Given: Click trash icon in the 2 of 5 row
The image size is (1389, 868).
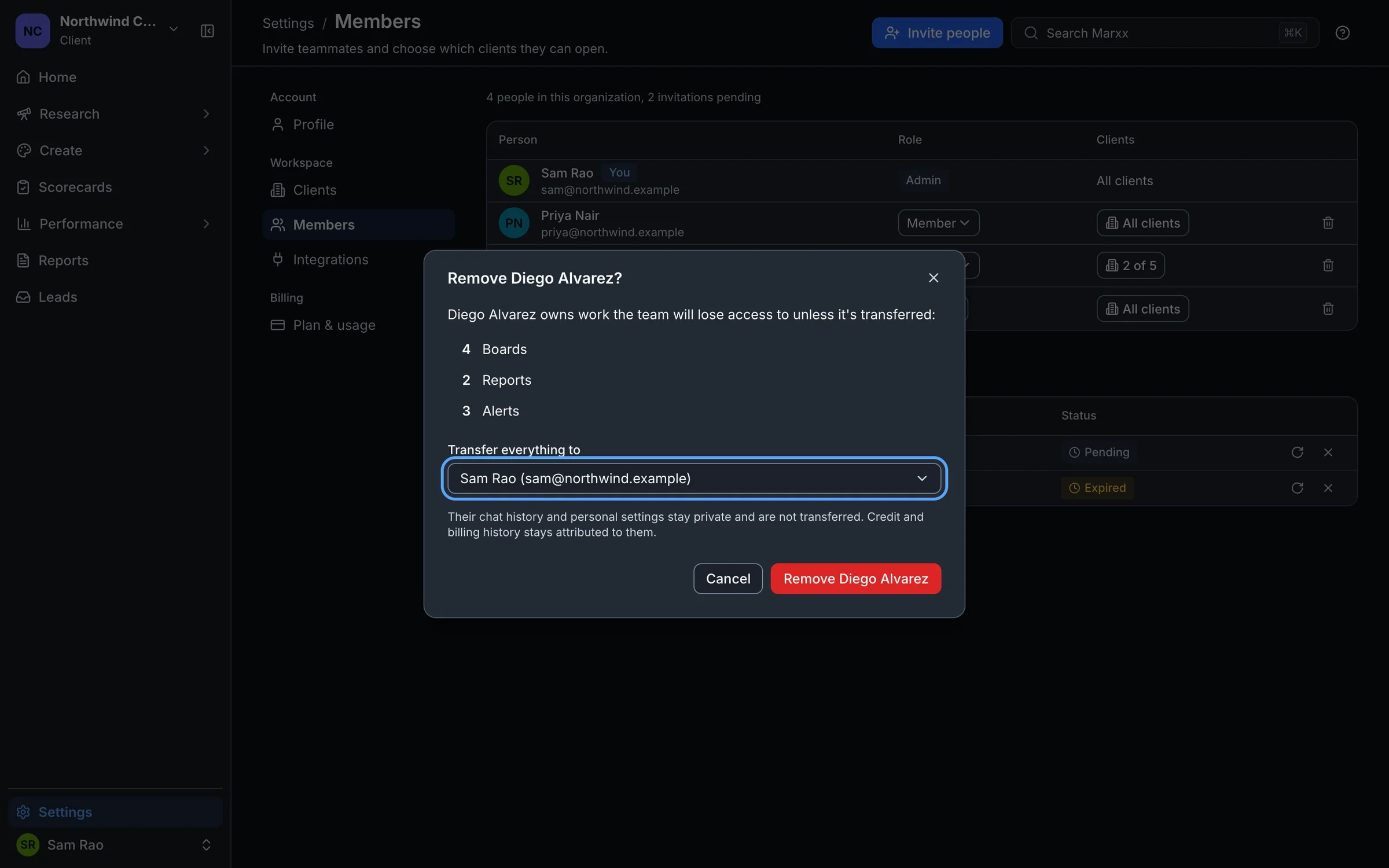Looking at the screenshot, I should coord(1328,265).
